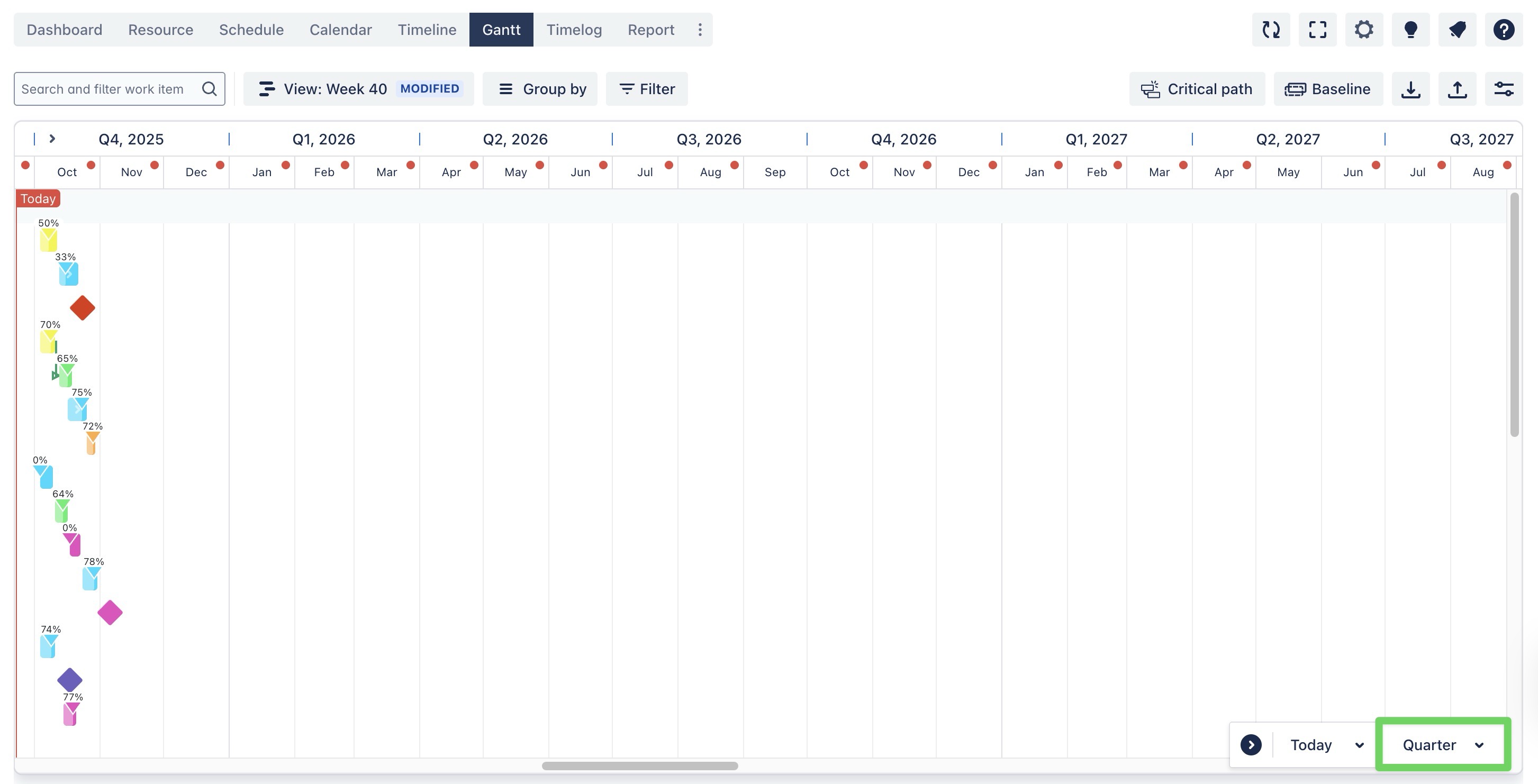This screenshot has width=1538, height=784.
Task: Toggle Critical path display
Action: 1197,89
